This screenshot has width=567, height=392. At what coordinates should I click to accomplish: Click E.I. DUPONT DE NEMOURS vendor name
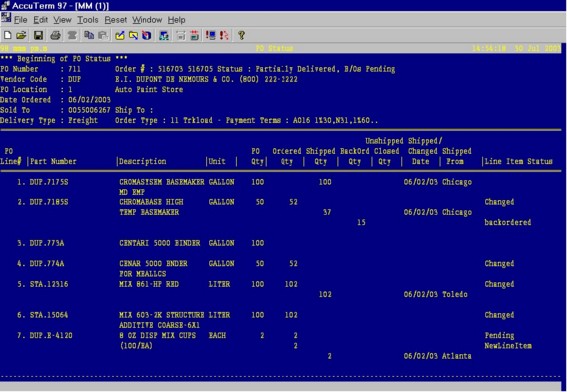(175, 79)
